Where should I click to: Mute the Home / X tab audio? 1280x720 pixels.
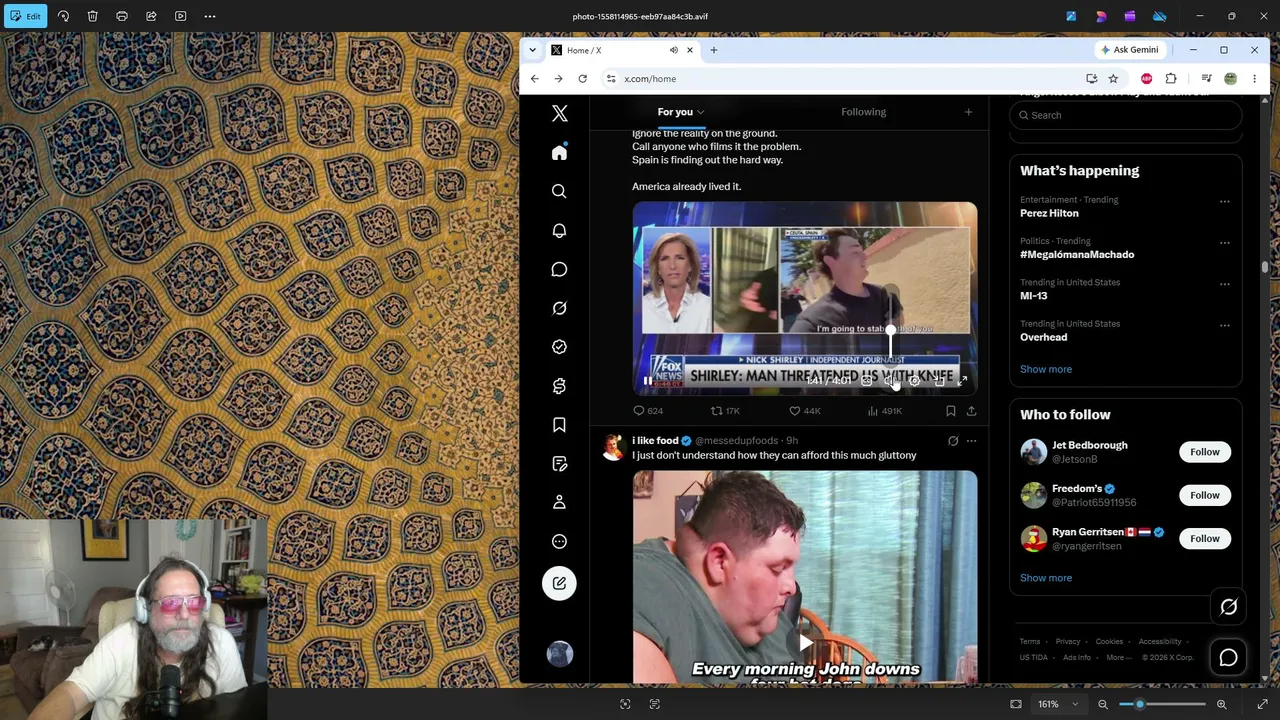pos(674,50)
